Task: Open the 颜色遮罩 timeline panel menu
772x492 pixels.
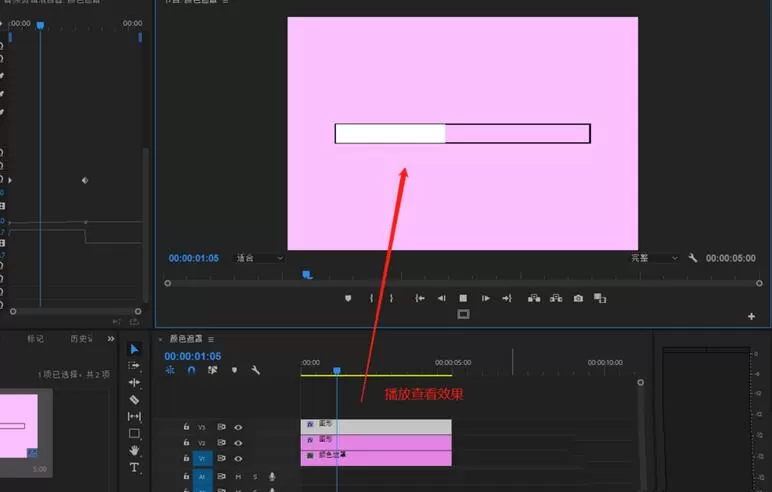Action: (x=211, y=339)
